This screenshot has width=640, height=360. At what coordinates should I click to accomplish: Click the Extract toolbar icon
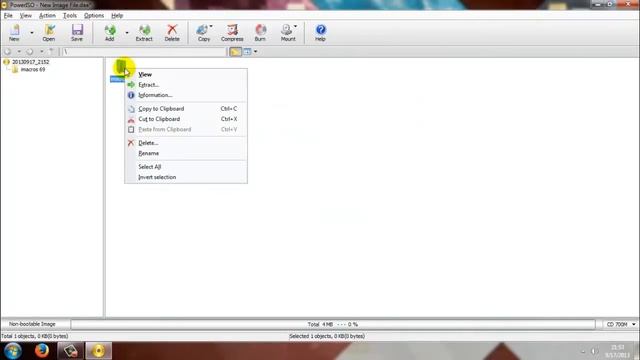point(144,33)
